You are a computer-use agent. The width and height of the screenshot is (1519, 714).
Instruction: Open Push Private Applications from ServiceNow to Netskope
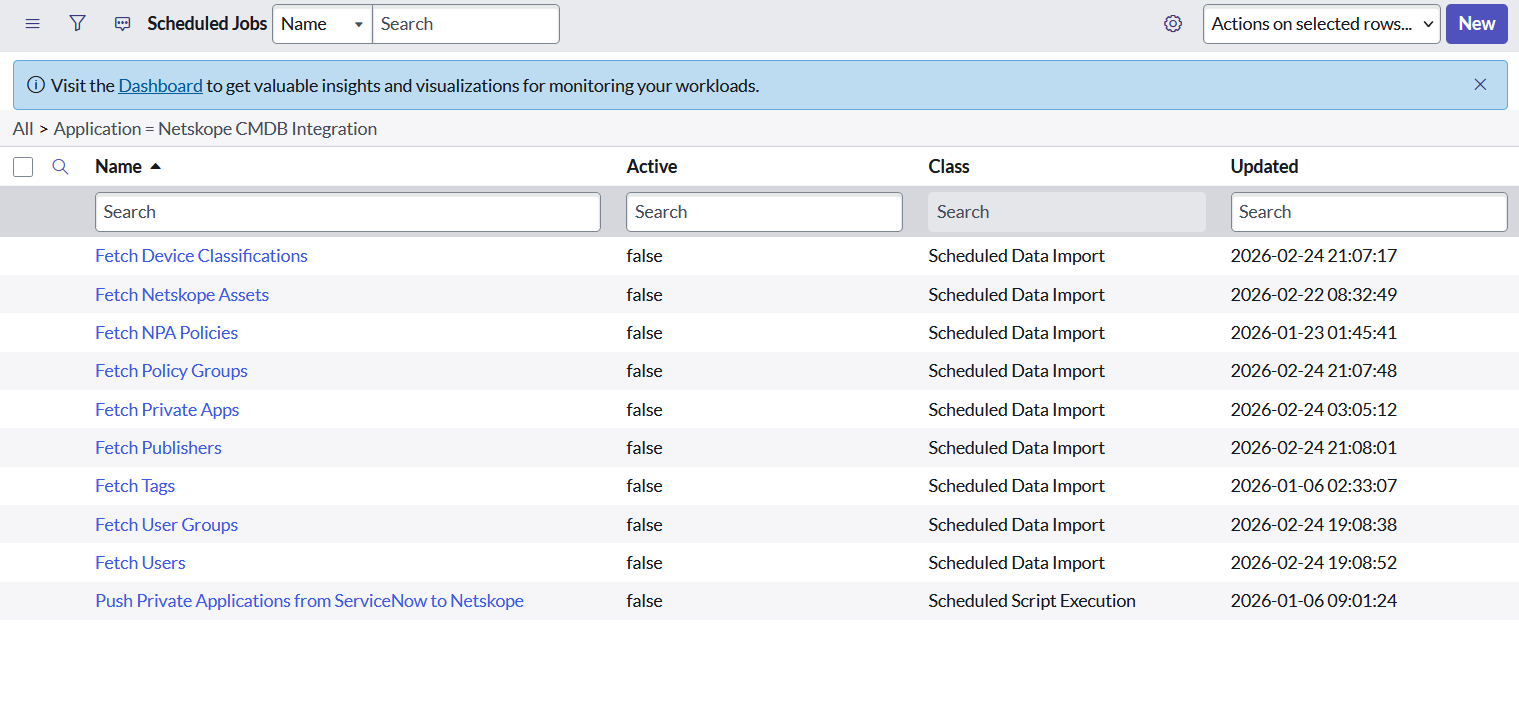click(309, 601)
